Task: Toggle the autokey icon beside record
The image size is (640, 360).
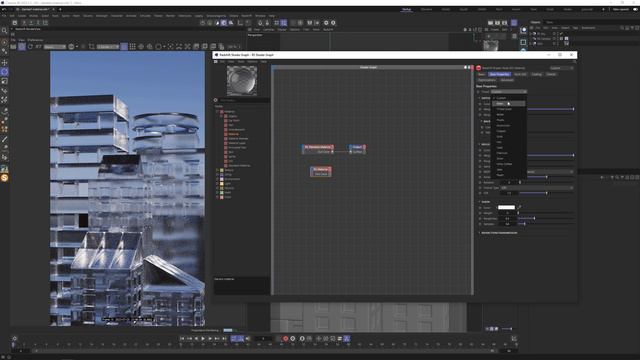Action: (x=293, y=338)
